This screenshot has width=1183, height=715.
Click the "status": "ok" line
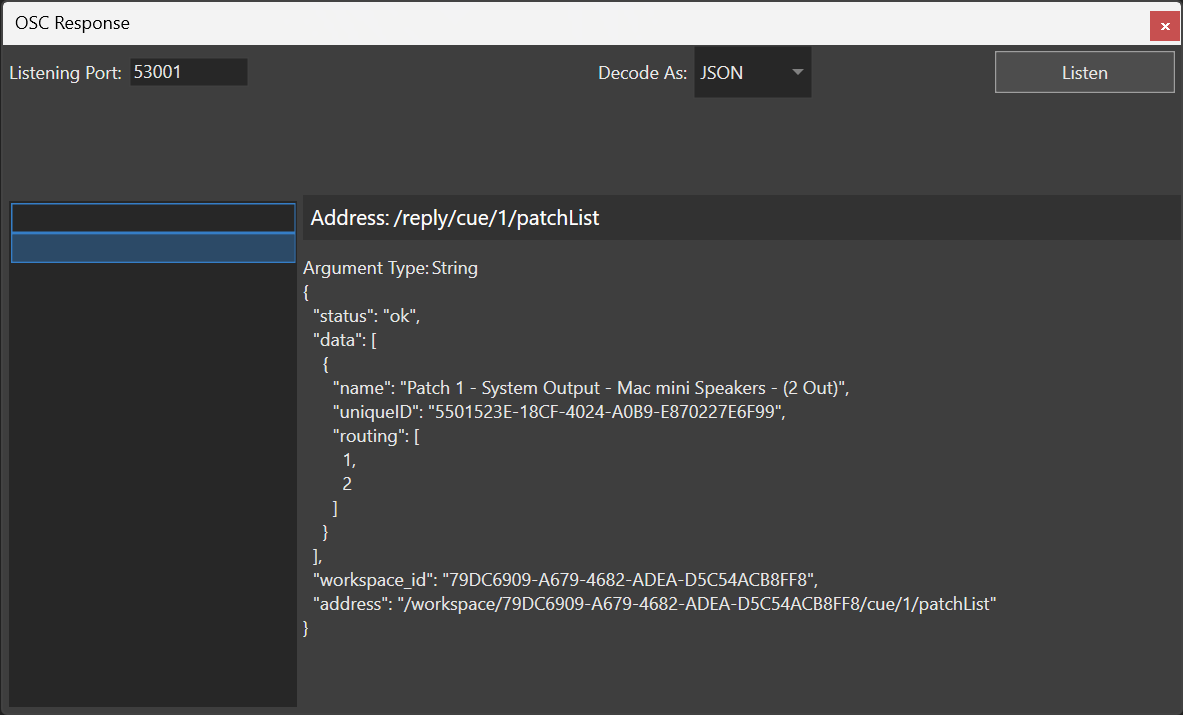coord(366,315)
